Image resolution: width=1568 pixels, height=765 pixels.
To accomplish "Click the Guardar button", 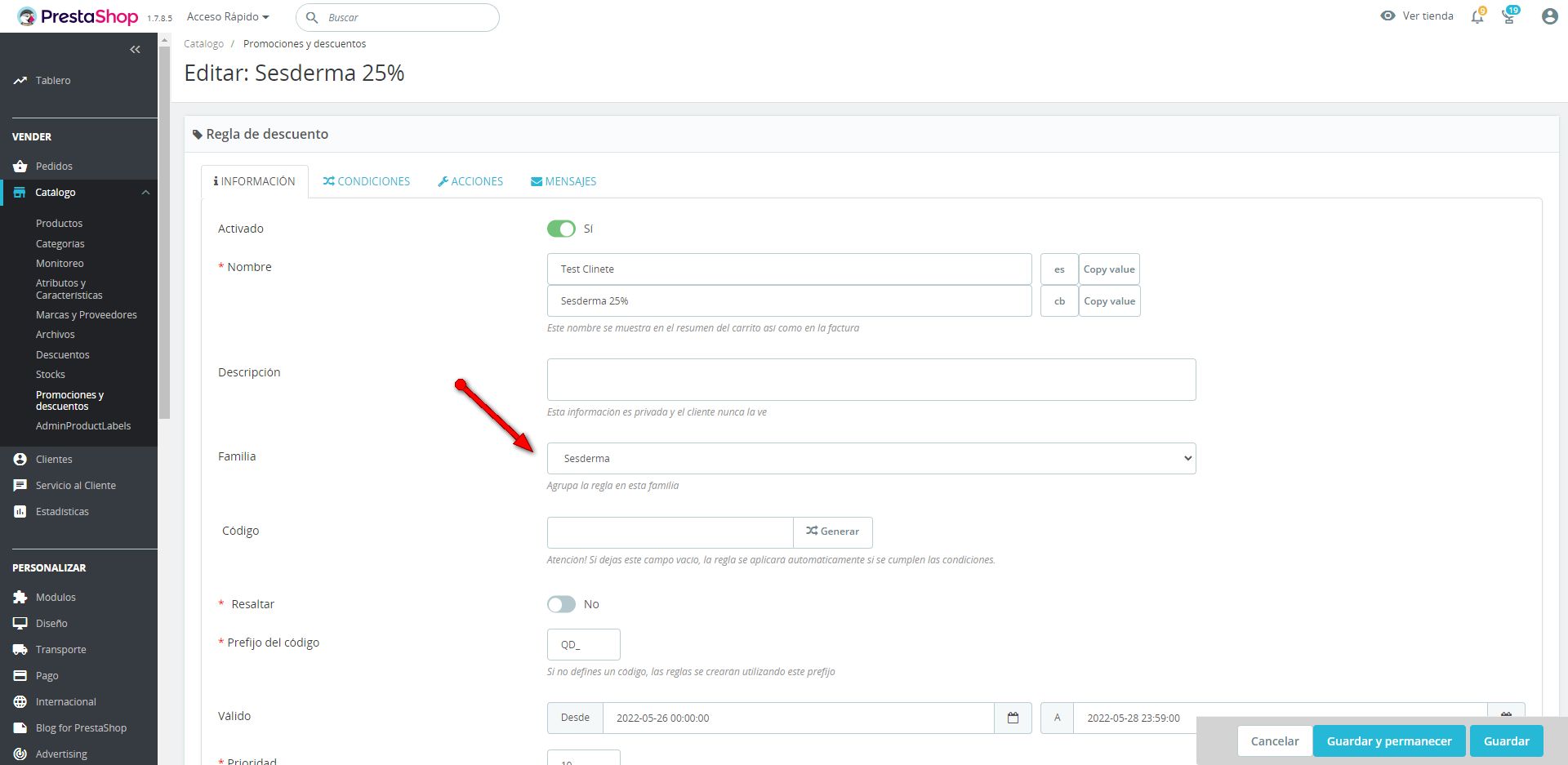I will 1507,741.
